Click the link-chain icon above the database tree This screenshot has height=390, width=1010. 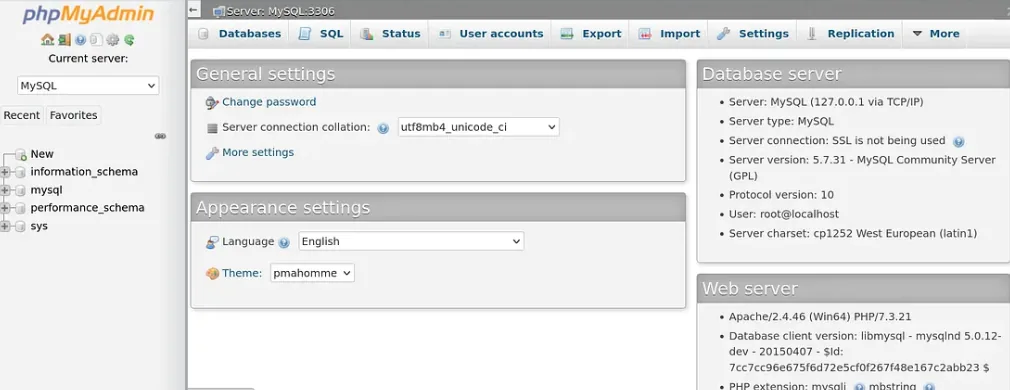(x=160, y=136)
